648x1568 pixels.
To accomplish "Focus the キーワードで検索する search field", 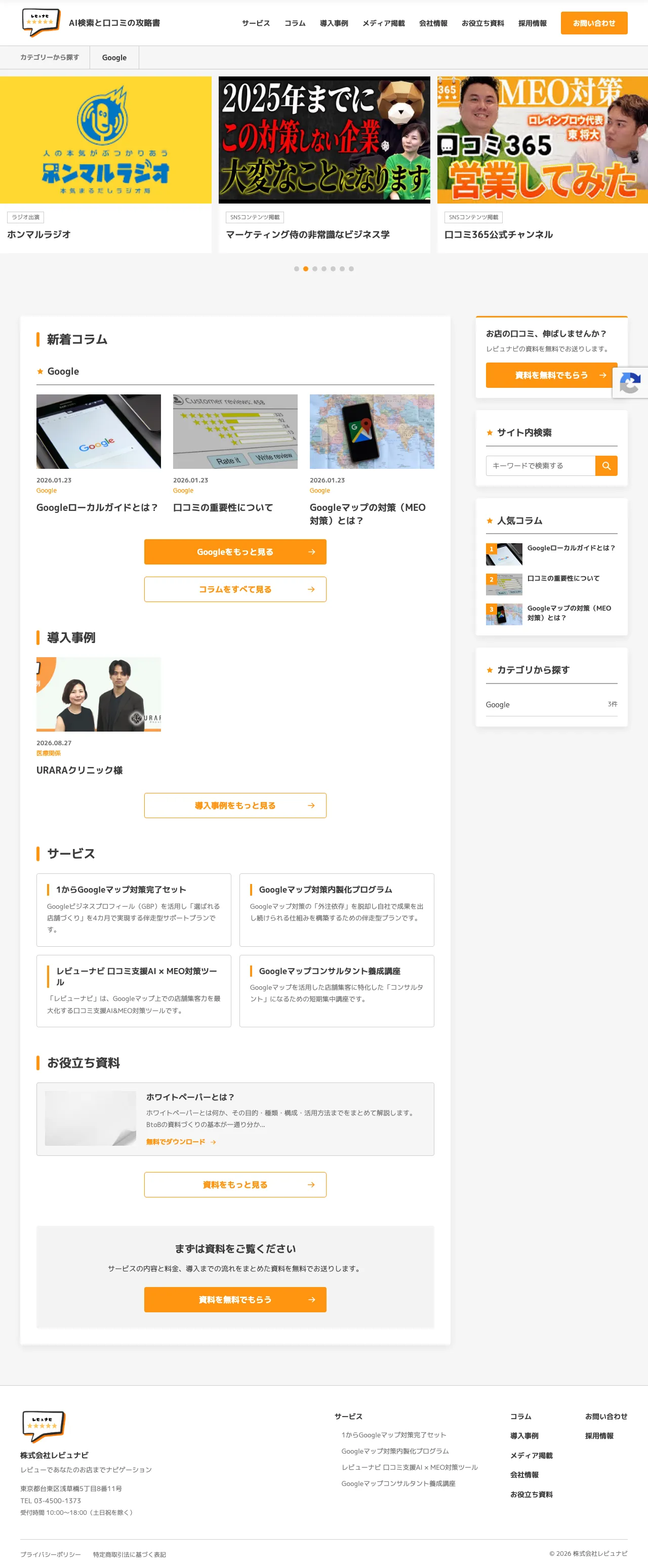I will pyautogui.click(x=540, y=466).
